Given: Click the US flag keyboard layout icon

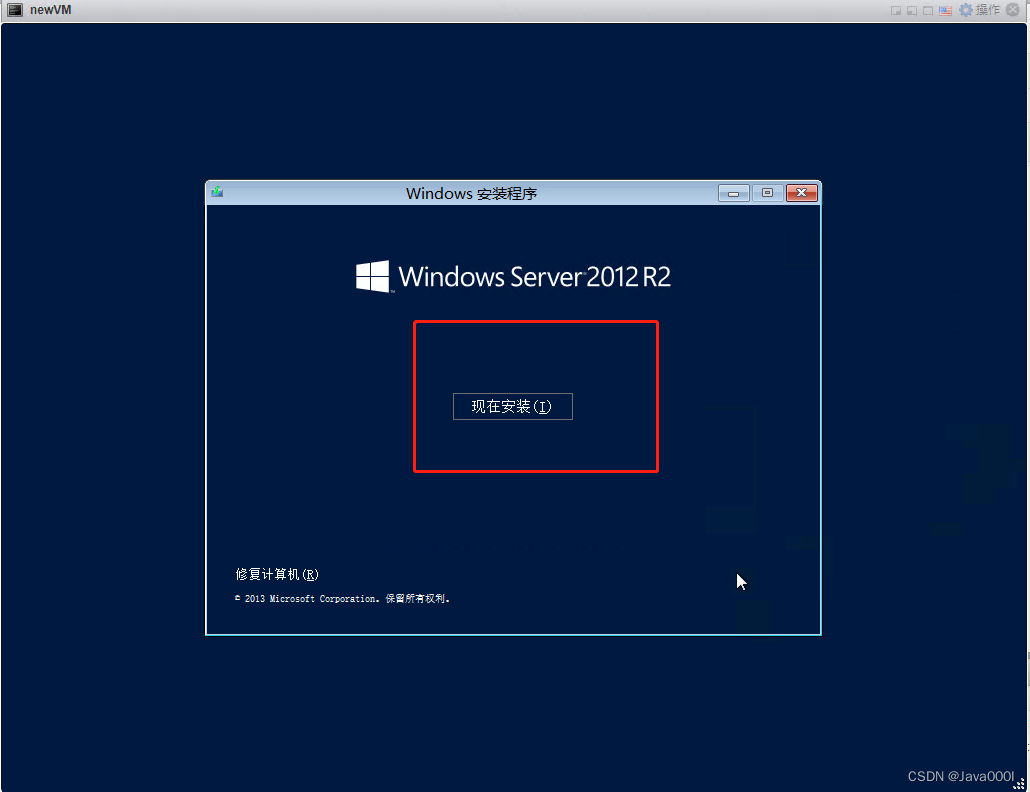Looking at the screenshot, I should point(945,11).
